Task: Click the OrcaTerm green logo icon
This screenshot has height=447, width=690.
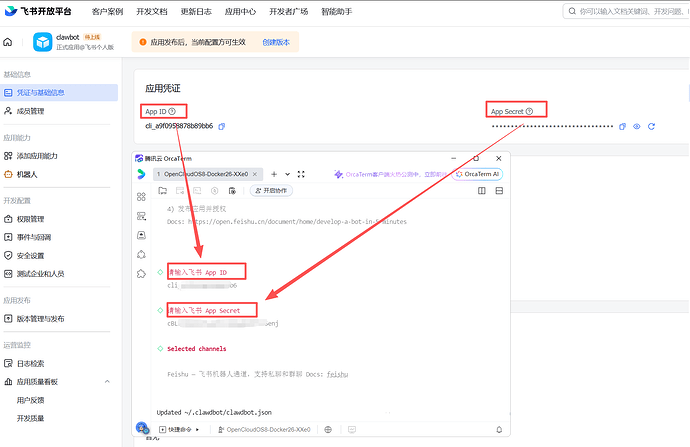Action: coord(141,174)
